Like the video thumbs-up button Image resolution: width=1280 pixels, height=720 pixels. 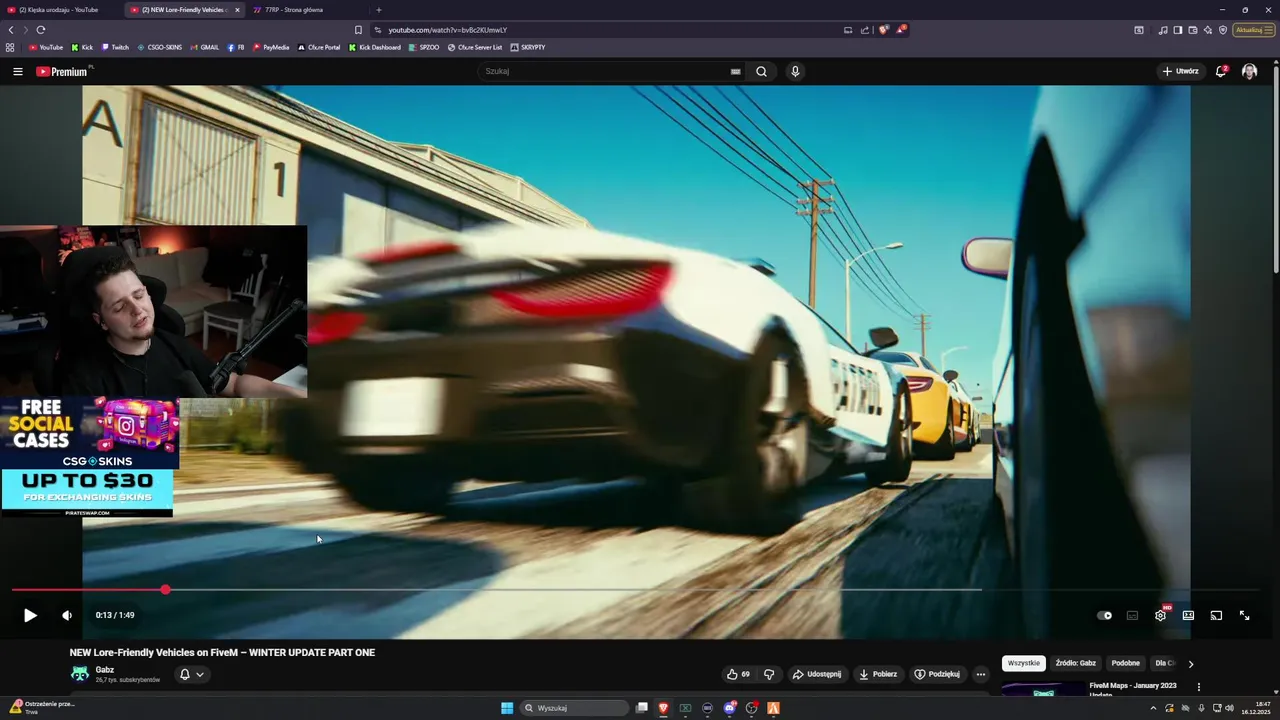coord(739,674)
